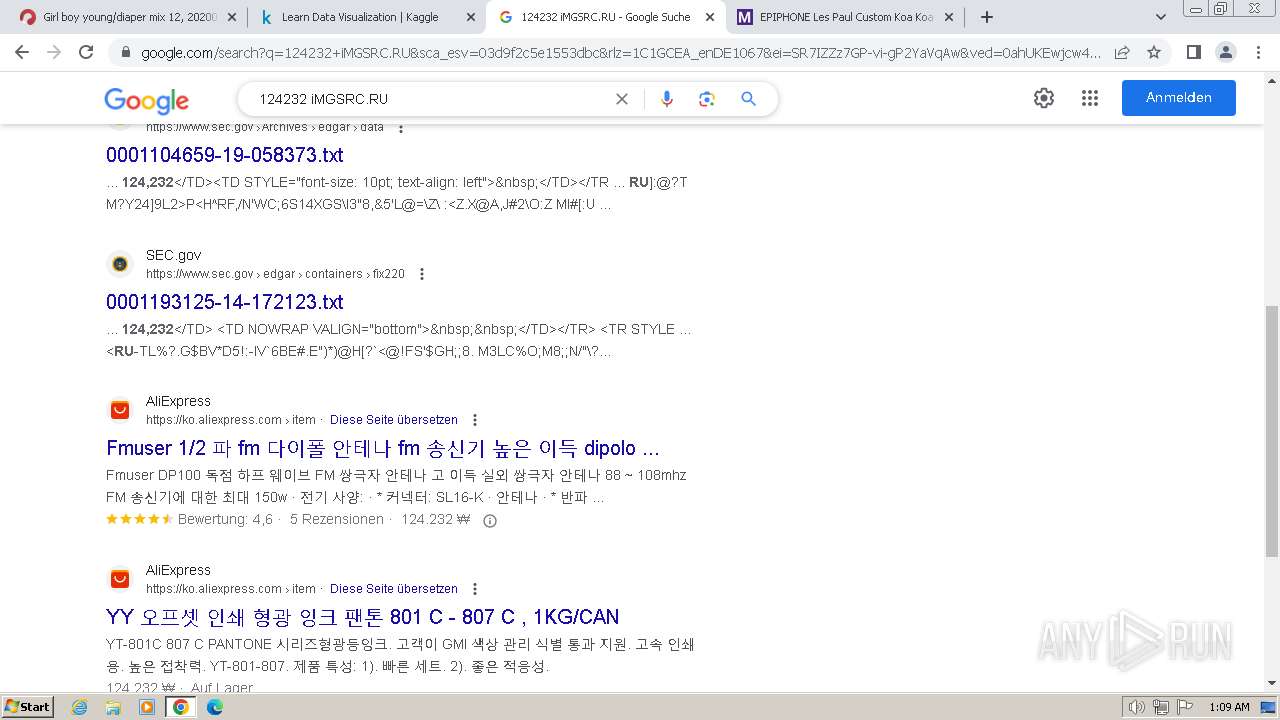1280x720 pixels.
Task: Translate the YY ink page via Diese Seite übersetzen
Action: 394,589
